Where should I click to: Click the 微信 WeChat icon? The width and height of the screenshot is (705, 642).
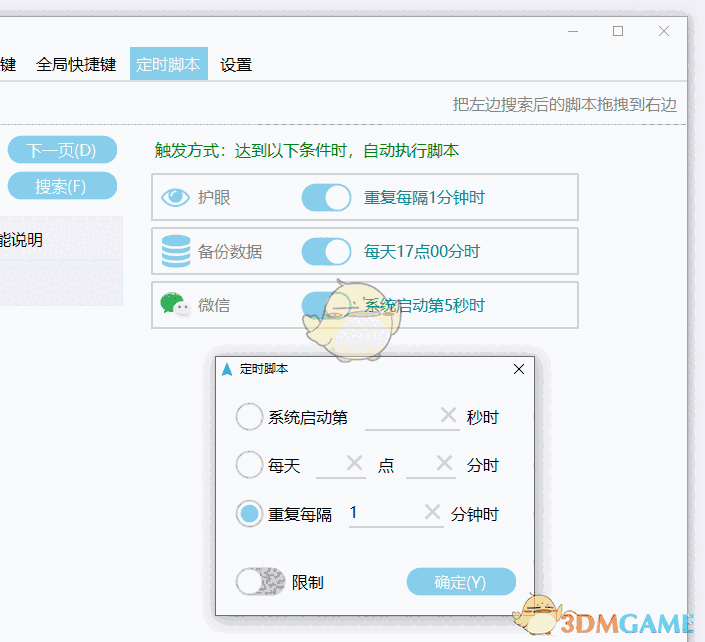pos(175,305)
